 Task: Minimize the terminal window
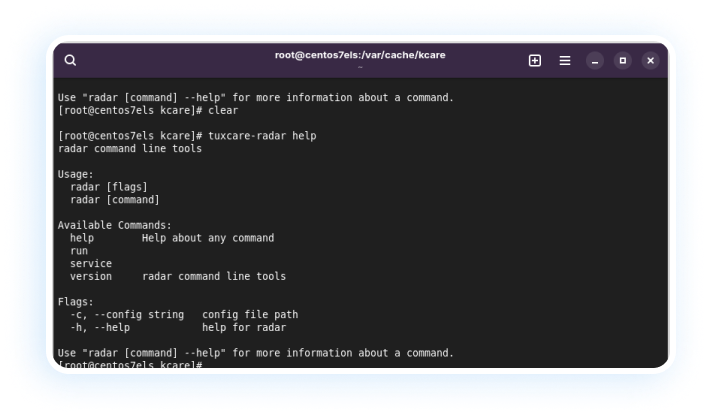pyautogui.click(x=595, y=60)
